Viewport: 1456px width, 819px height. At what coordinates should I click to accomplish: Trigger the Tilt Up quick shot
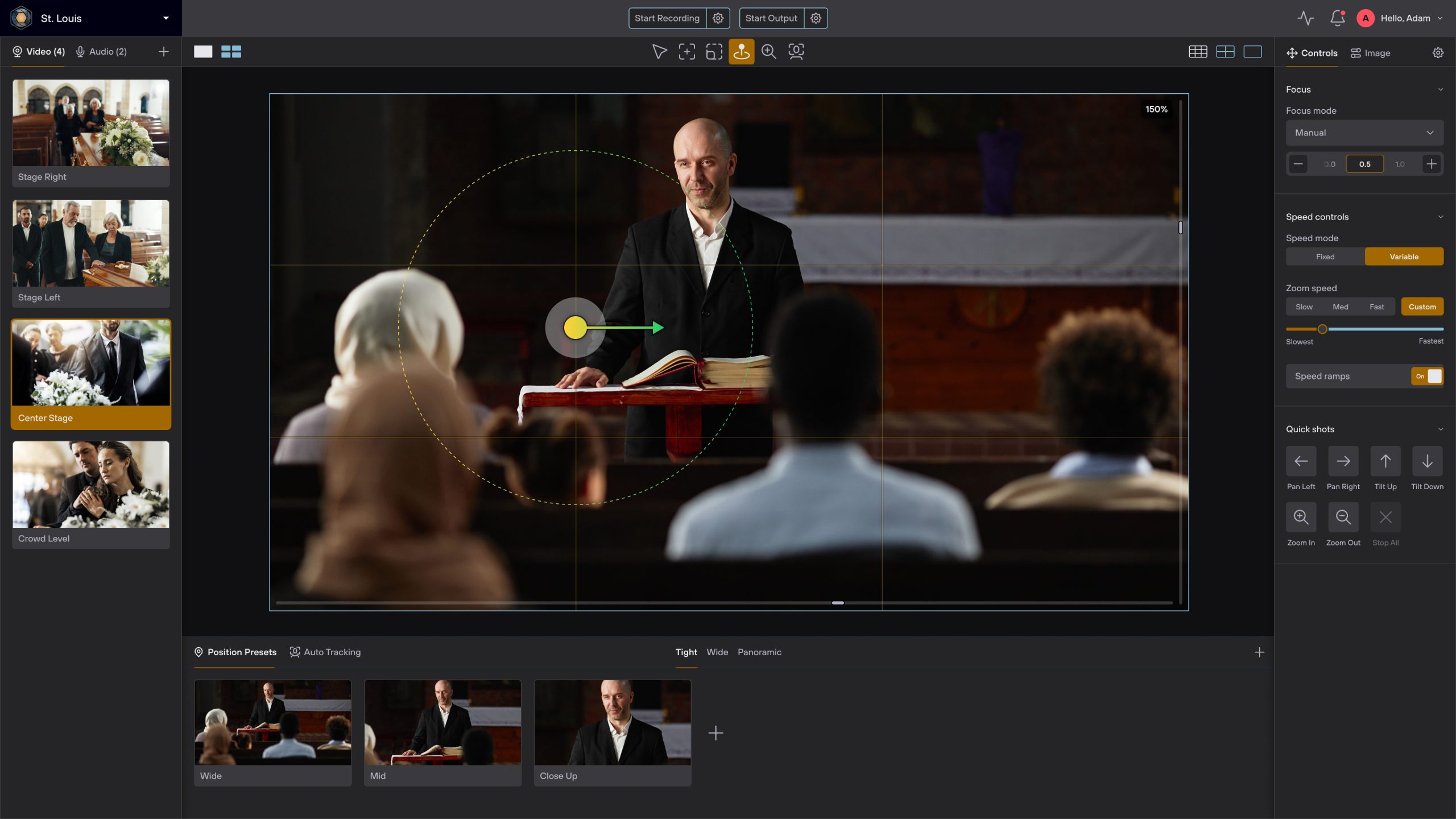click(1385, 461)
